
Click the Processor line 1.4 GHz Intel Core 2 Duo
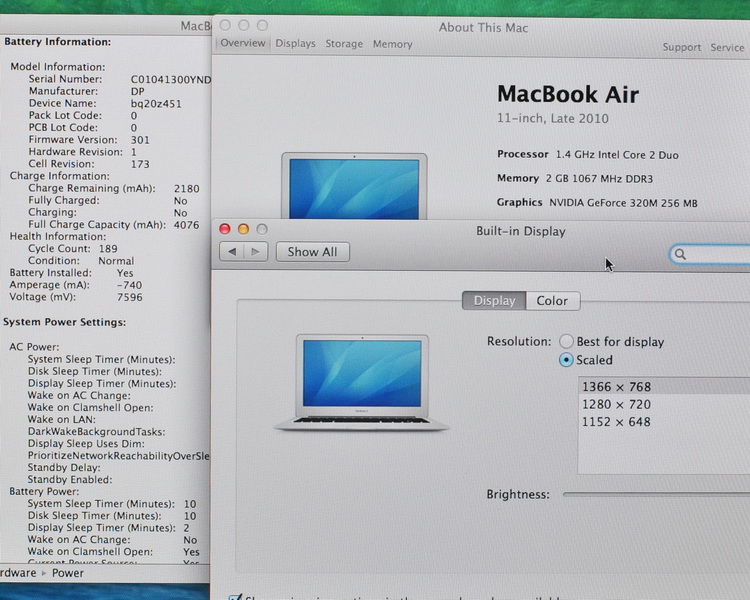[x=588, y=155]
